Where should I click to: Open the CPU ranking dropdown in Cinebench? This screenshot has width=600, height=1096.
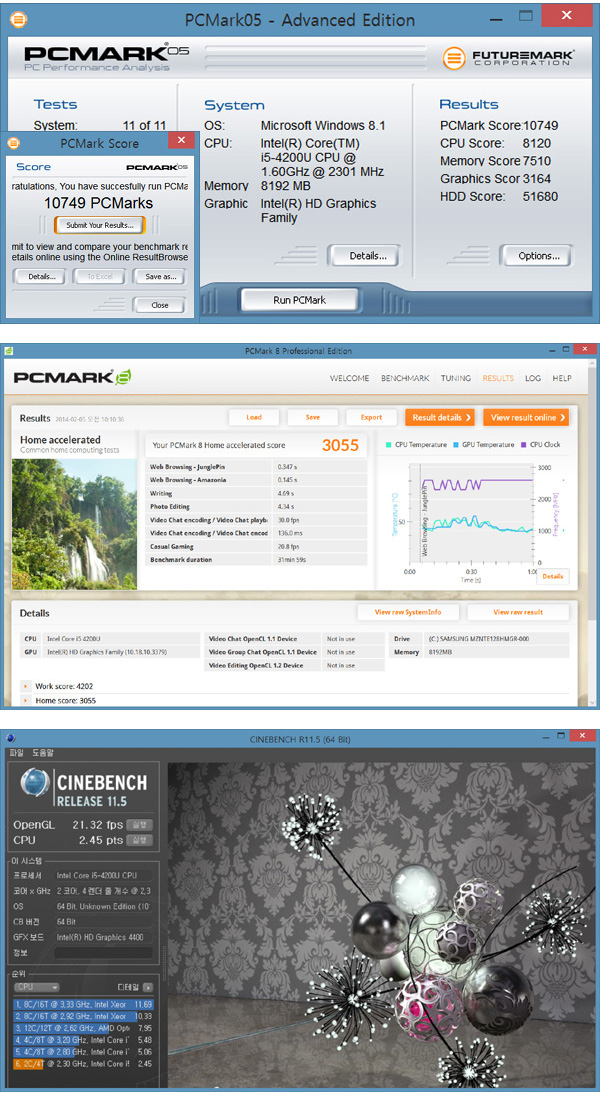pyautogui.click(x=36, y=987)
